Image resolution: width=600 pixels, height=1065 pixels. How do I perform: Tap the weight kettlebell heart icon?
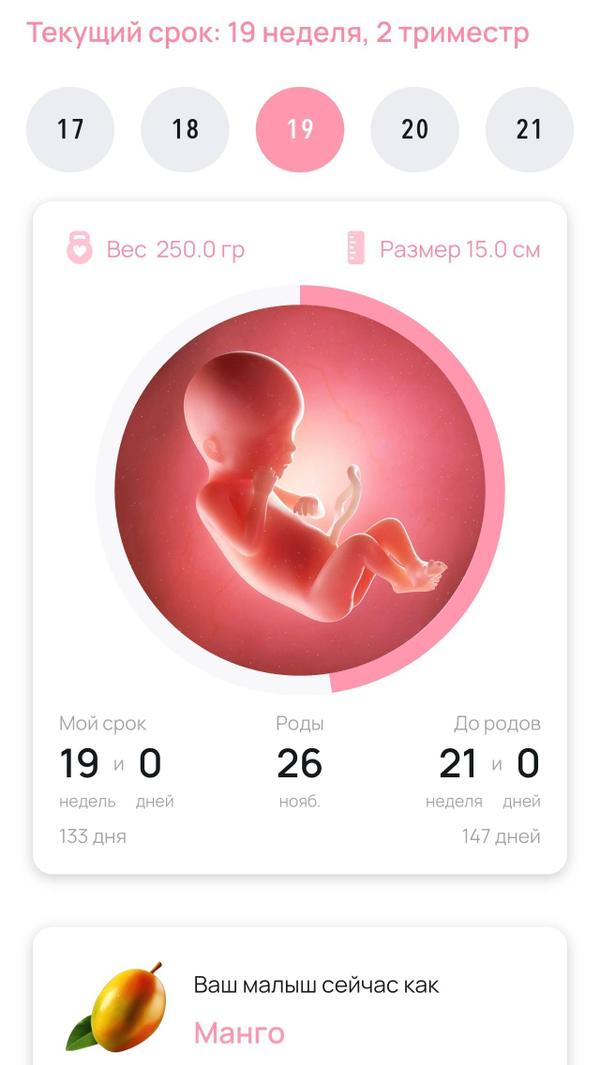pyautogui.click(x=80, y=248)
